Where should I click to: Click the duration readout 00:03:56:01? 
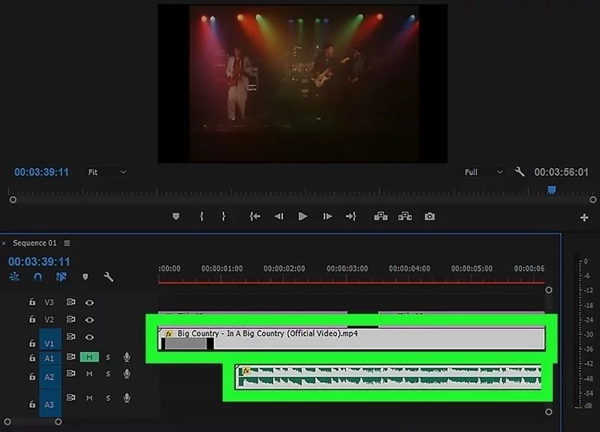click(x=561, y=172)
